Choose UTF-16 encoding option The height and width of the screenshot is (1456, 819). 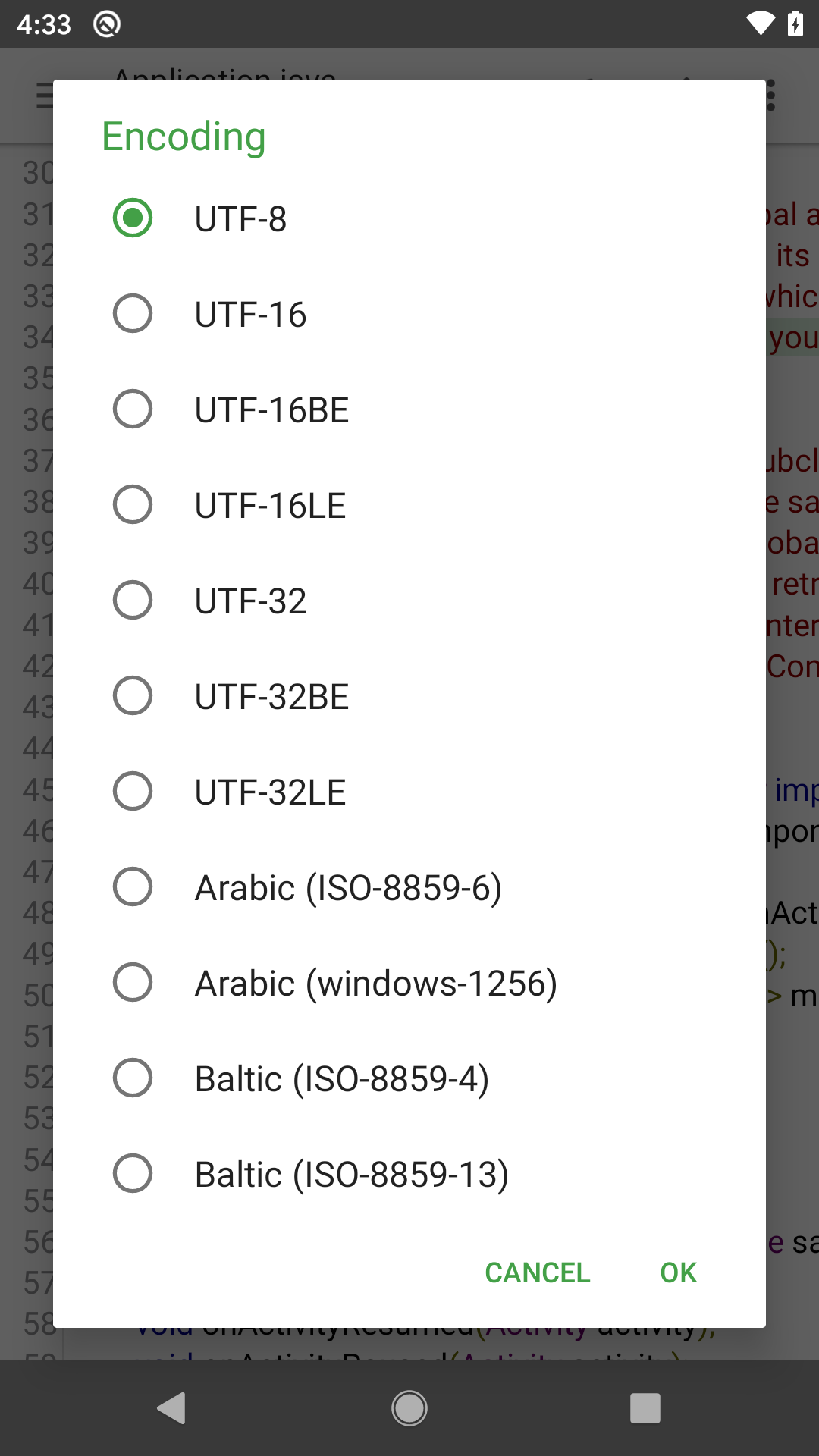coord(133,314)
